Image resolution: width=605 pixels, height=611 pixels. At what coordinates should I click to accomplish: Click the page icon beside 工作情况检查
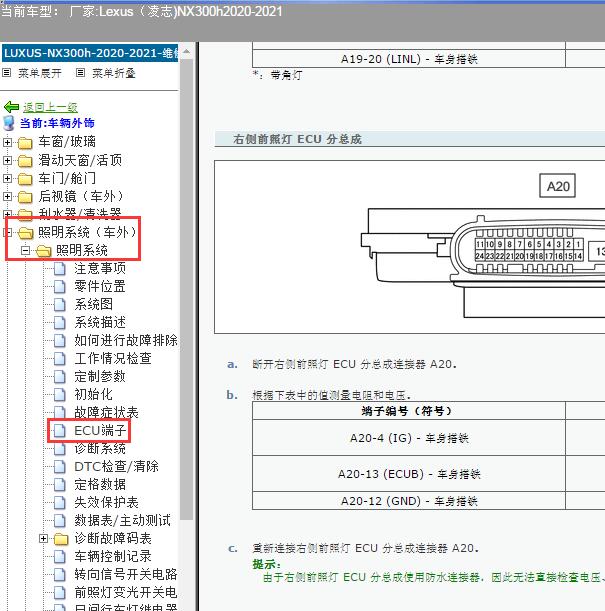coord(60,358)
